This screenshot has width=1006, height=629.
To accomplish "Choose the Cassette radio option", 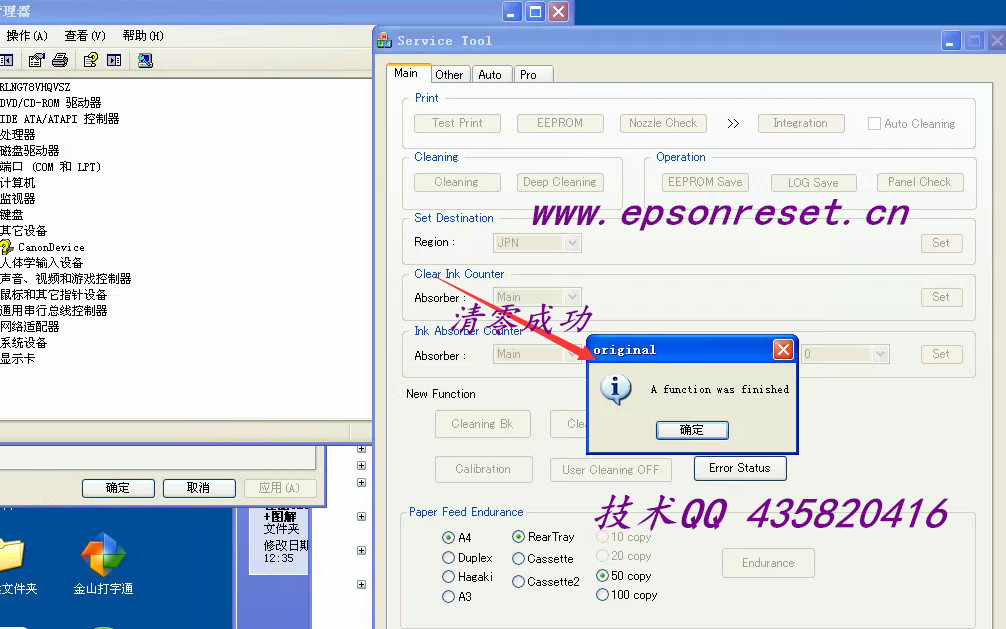I will 518,559.
